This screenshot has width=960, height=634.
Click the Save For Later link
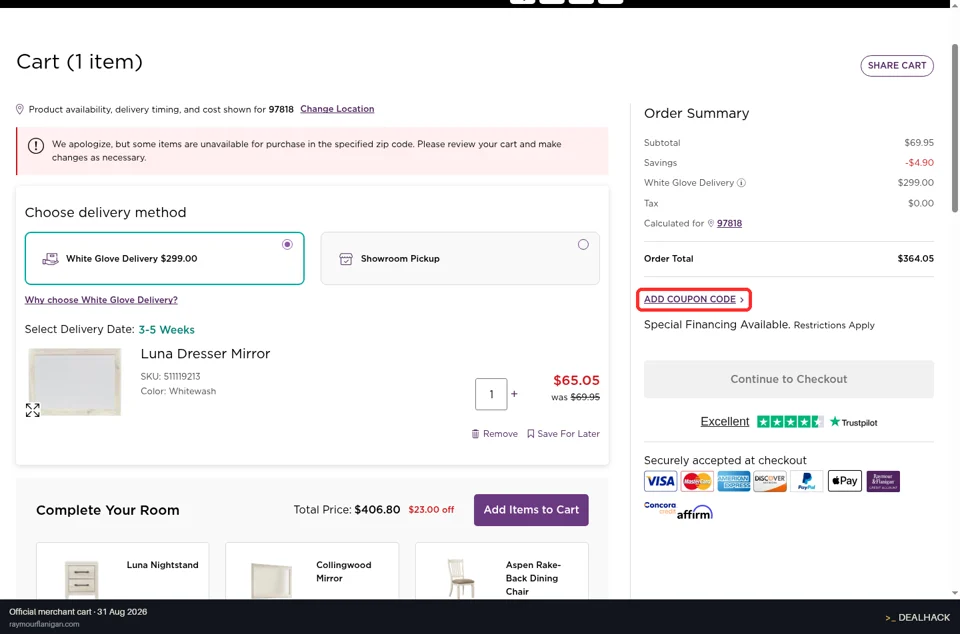568,434
